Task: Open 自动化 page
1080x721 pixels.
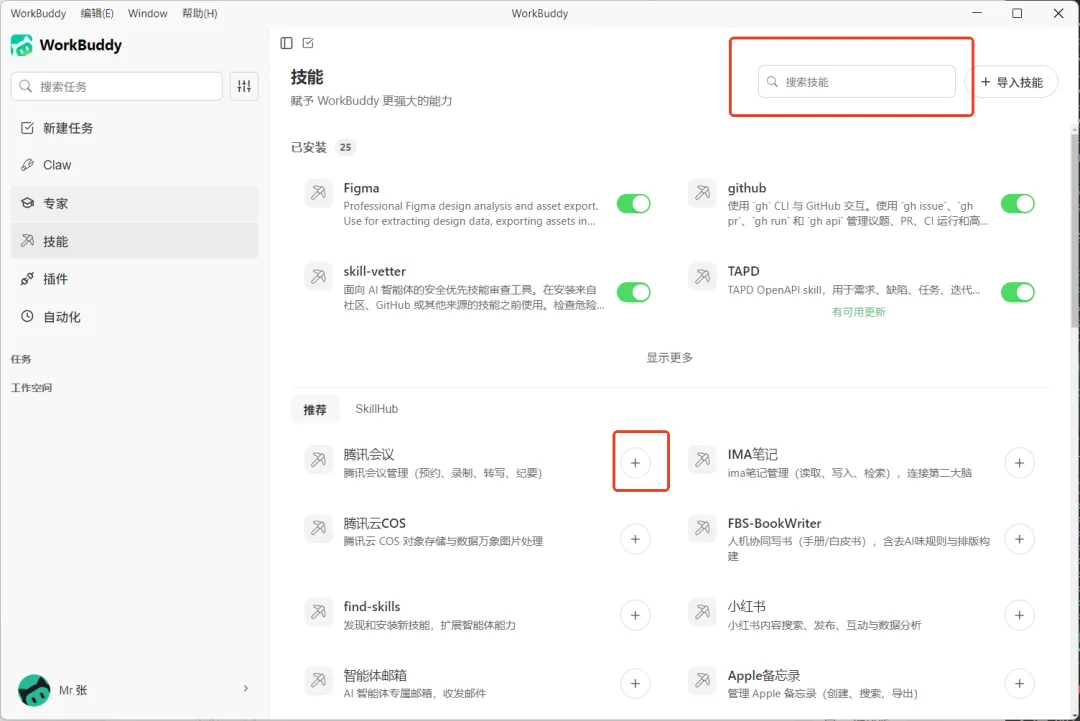Action: 134,317
